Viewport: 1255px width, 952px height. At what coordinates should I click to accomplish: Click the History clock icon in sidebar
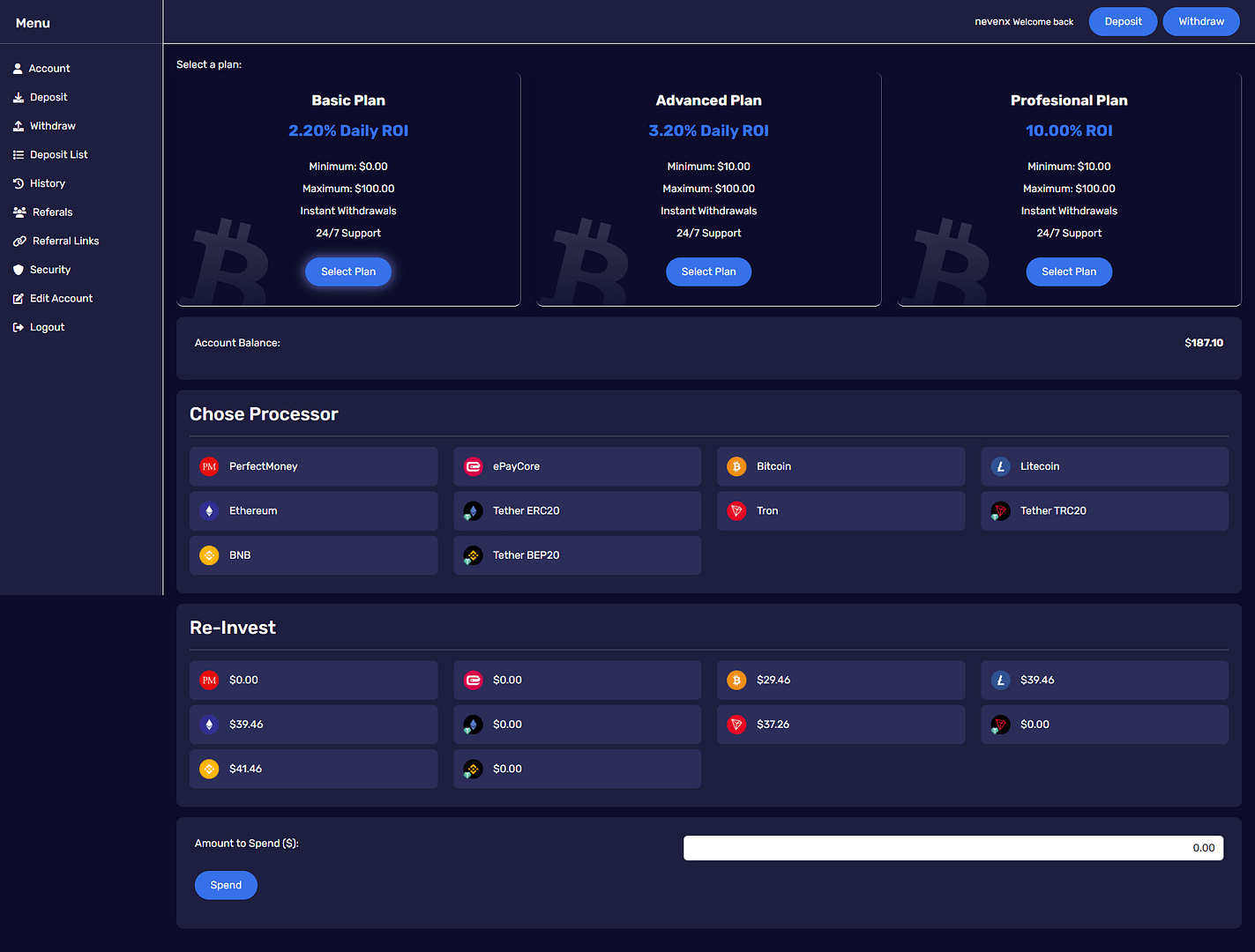[x=18, y=183]
